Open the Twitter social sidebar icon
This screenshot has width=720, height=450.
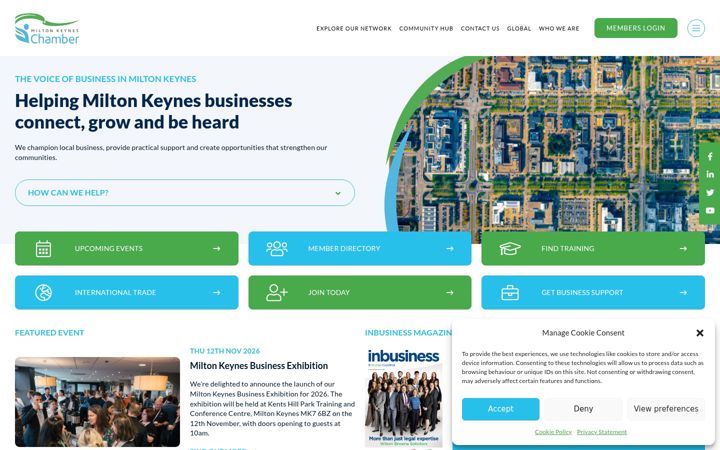point(710,192)
